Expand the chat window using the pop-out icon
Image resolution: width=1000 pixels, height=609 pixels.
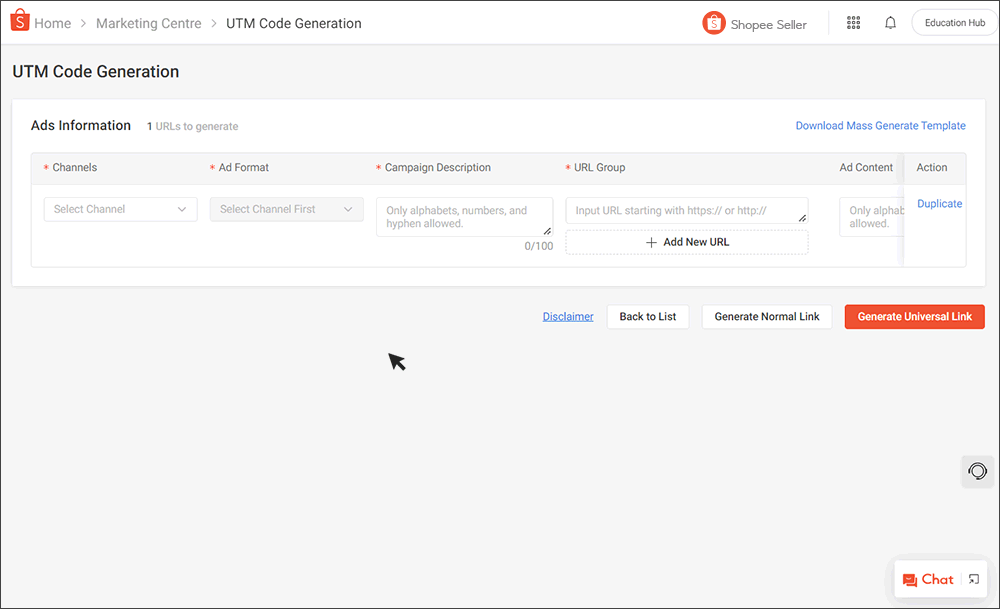tap(973, 579)
